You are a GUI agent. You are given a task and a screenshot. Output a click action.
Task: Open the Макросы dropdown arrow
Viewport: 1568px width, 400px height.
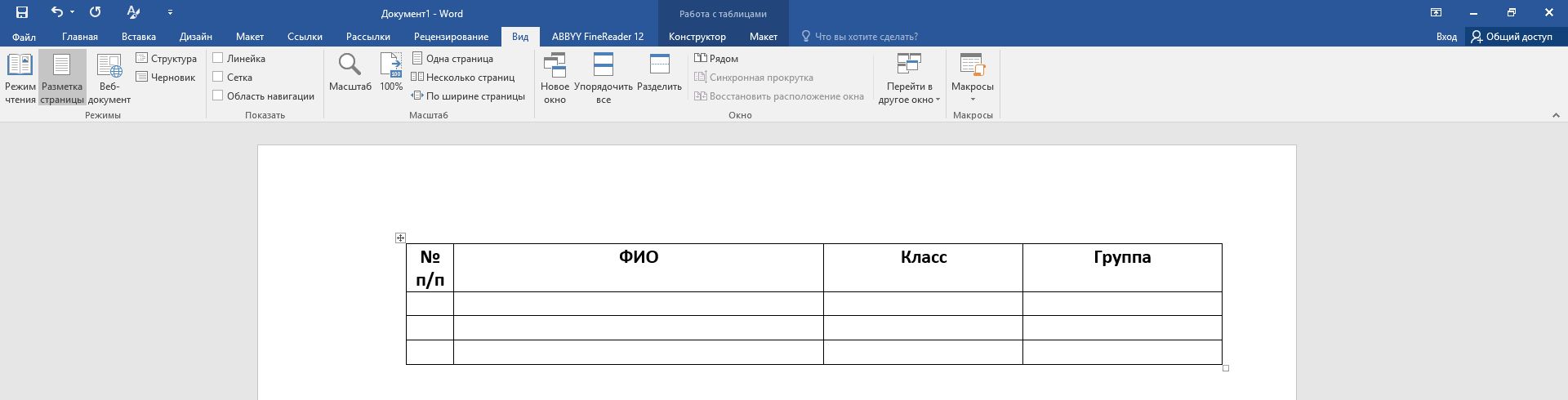point(973,100)
